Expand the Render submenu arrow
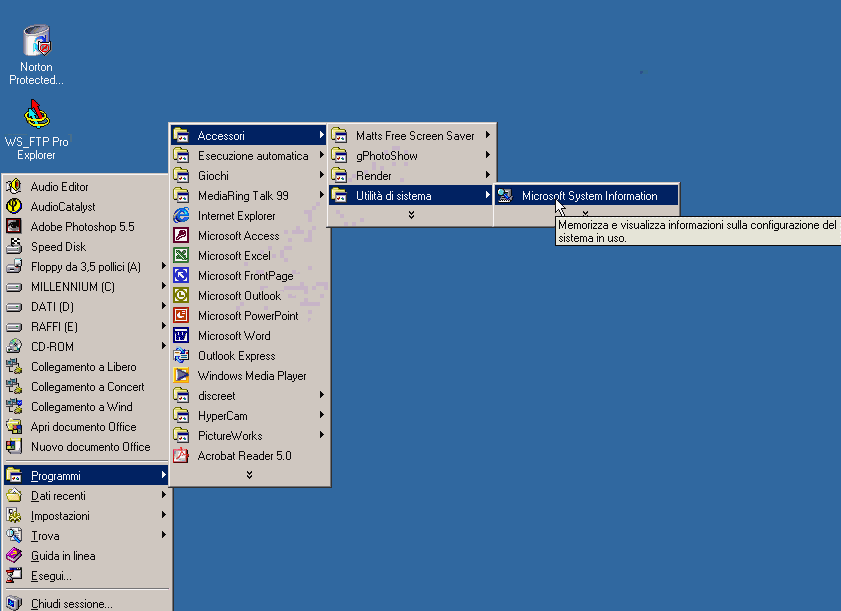 [x=488, y=175]
